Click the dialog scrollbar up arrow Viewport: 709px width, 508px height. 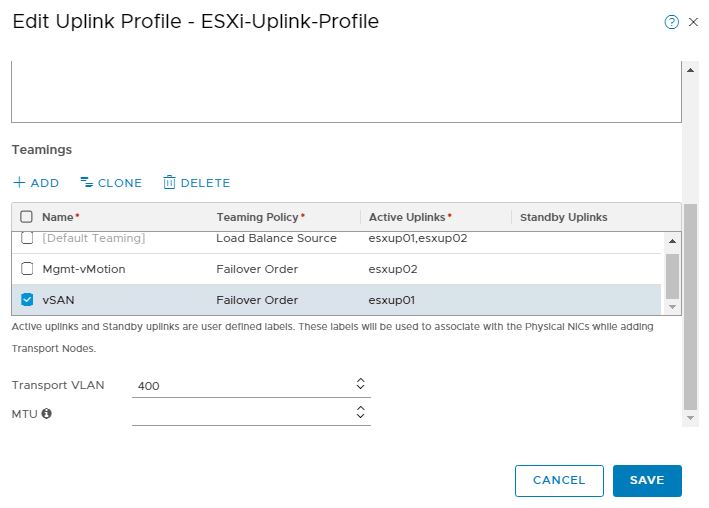tap(690, 70)
